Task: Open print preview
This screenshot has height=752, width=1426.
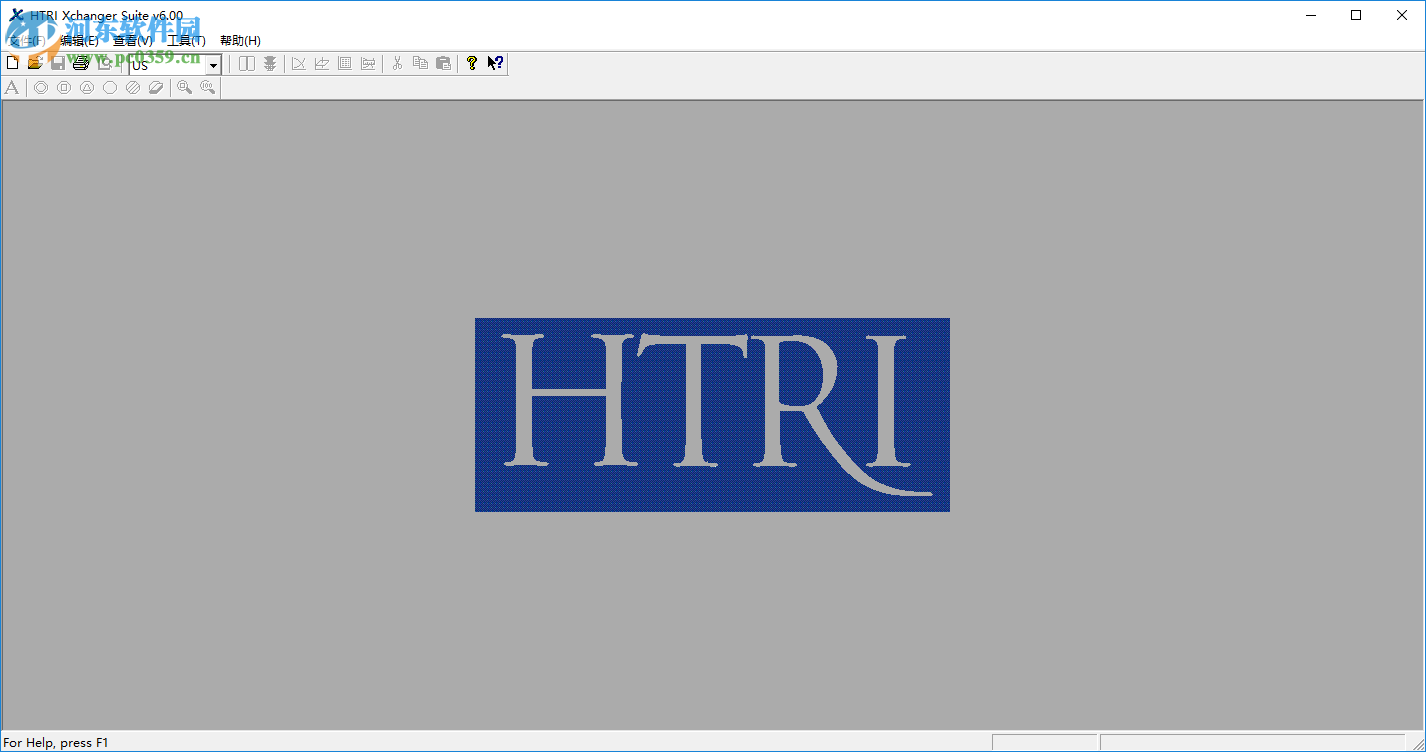Action: click(x=102, y=62)
